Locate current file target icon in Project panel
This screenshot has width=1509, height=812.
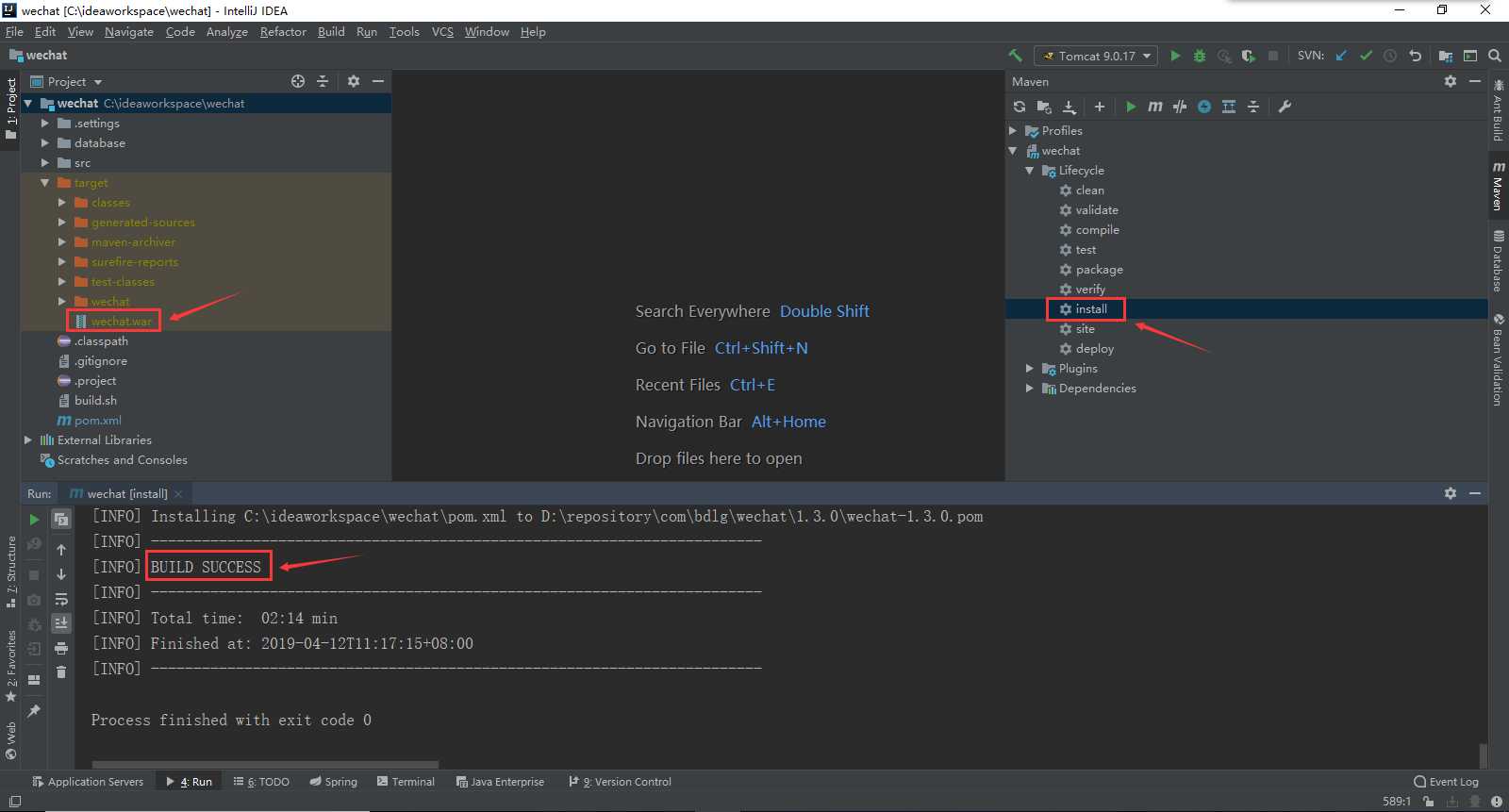[298, 81]
